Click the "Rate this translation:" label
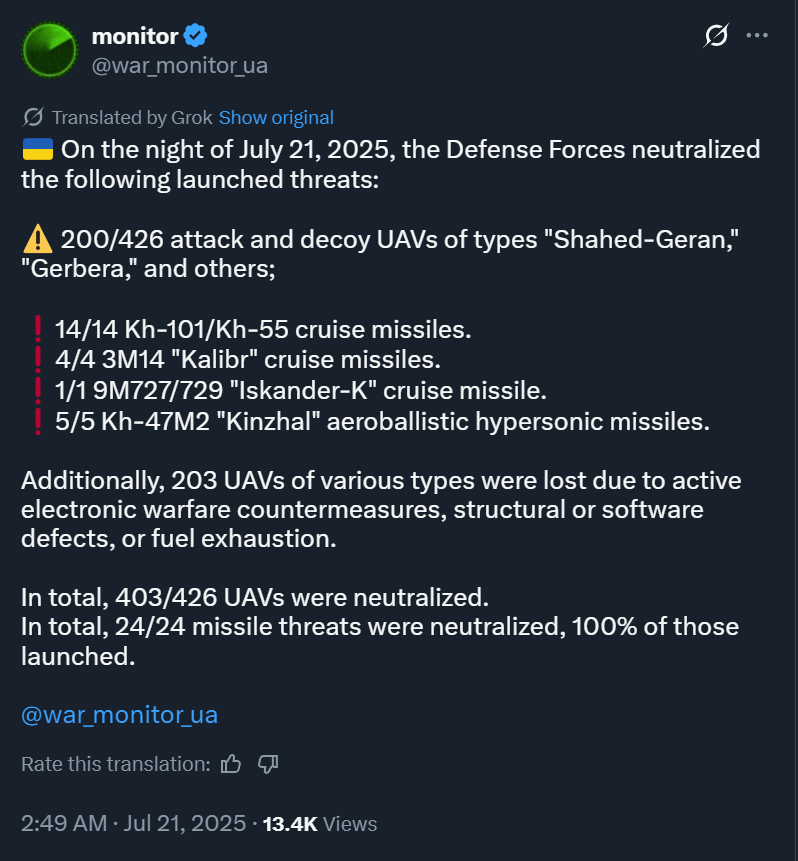This screenshot has height=861, width=798. point(116,764)
